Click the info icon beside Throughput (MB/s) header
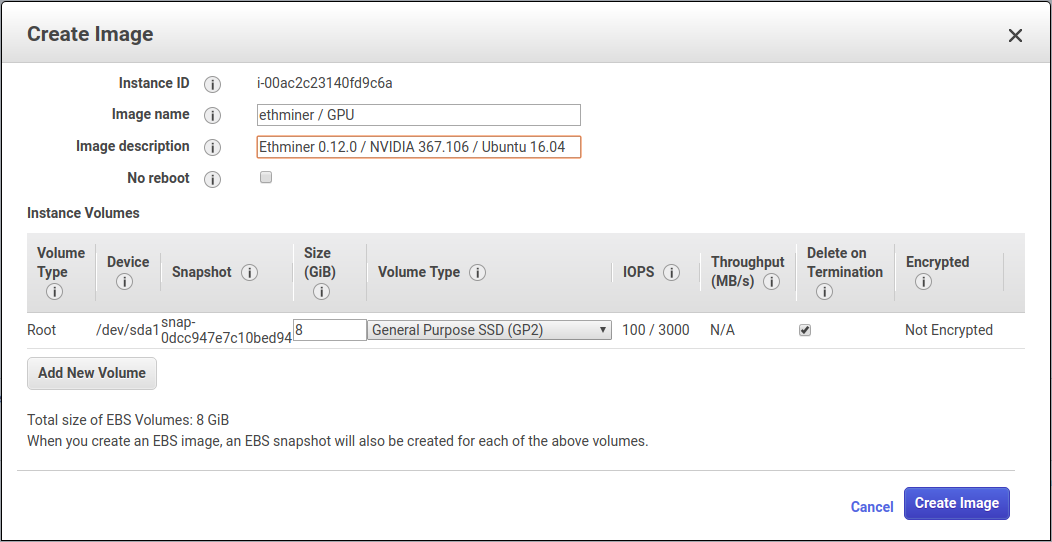The image size is (1052, 542). pyautogui.click(x=771, y=282)
